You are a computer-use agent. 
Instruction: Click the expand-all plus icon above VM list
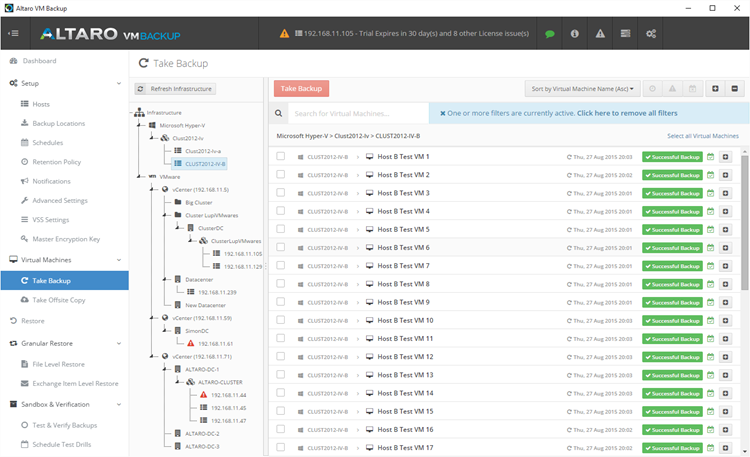point(715,89)
